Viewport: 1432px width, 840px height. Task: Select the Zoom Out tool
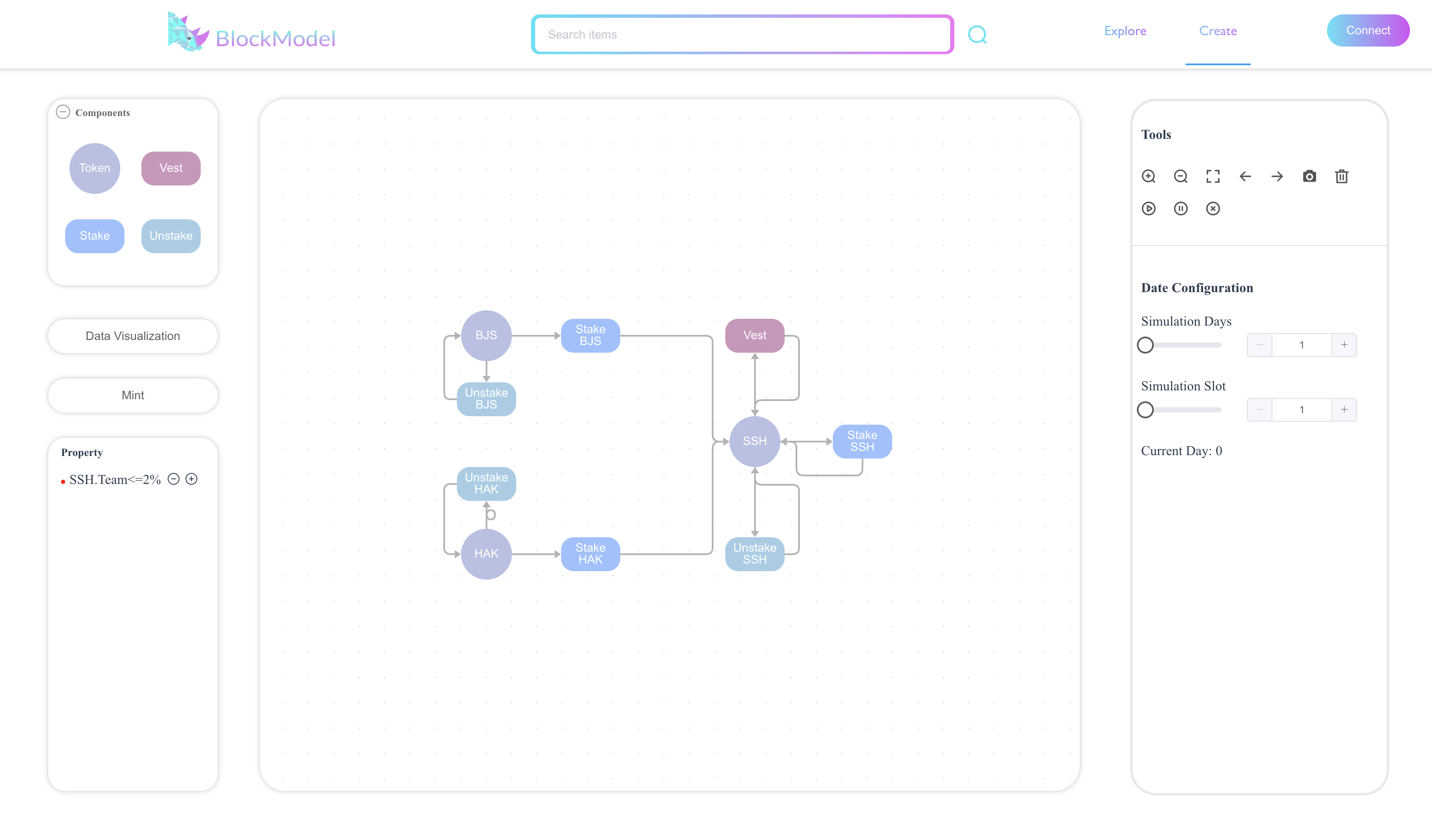1181,177
